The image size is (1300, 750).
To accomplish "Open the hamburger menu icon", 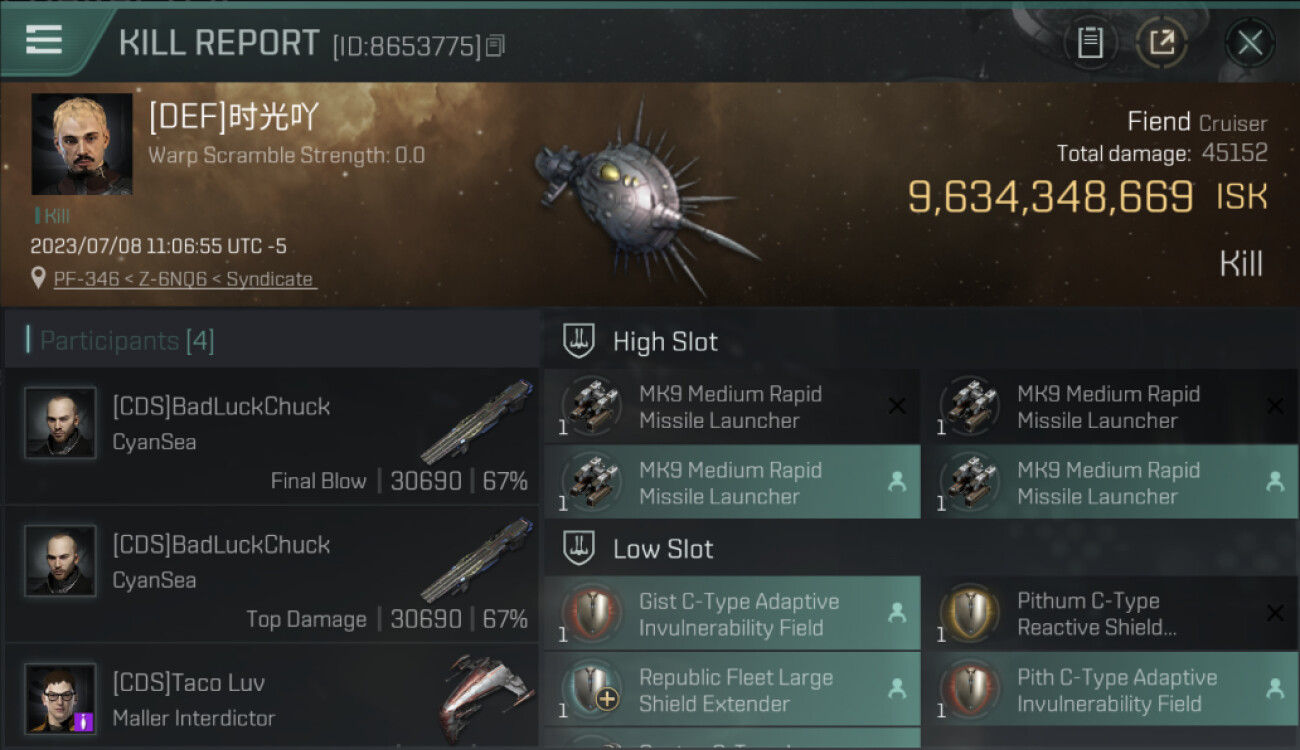I will coord(44,41).
